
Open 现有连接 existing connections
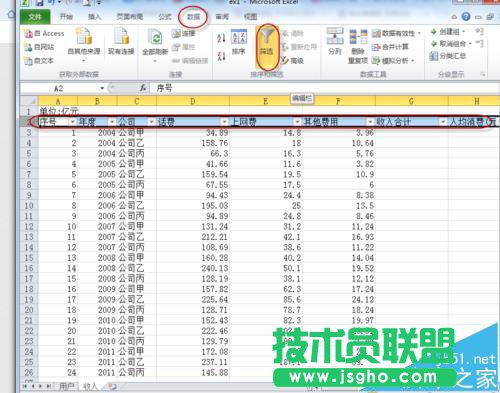[x=121, y=42]
